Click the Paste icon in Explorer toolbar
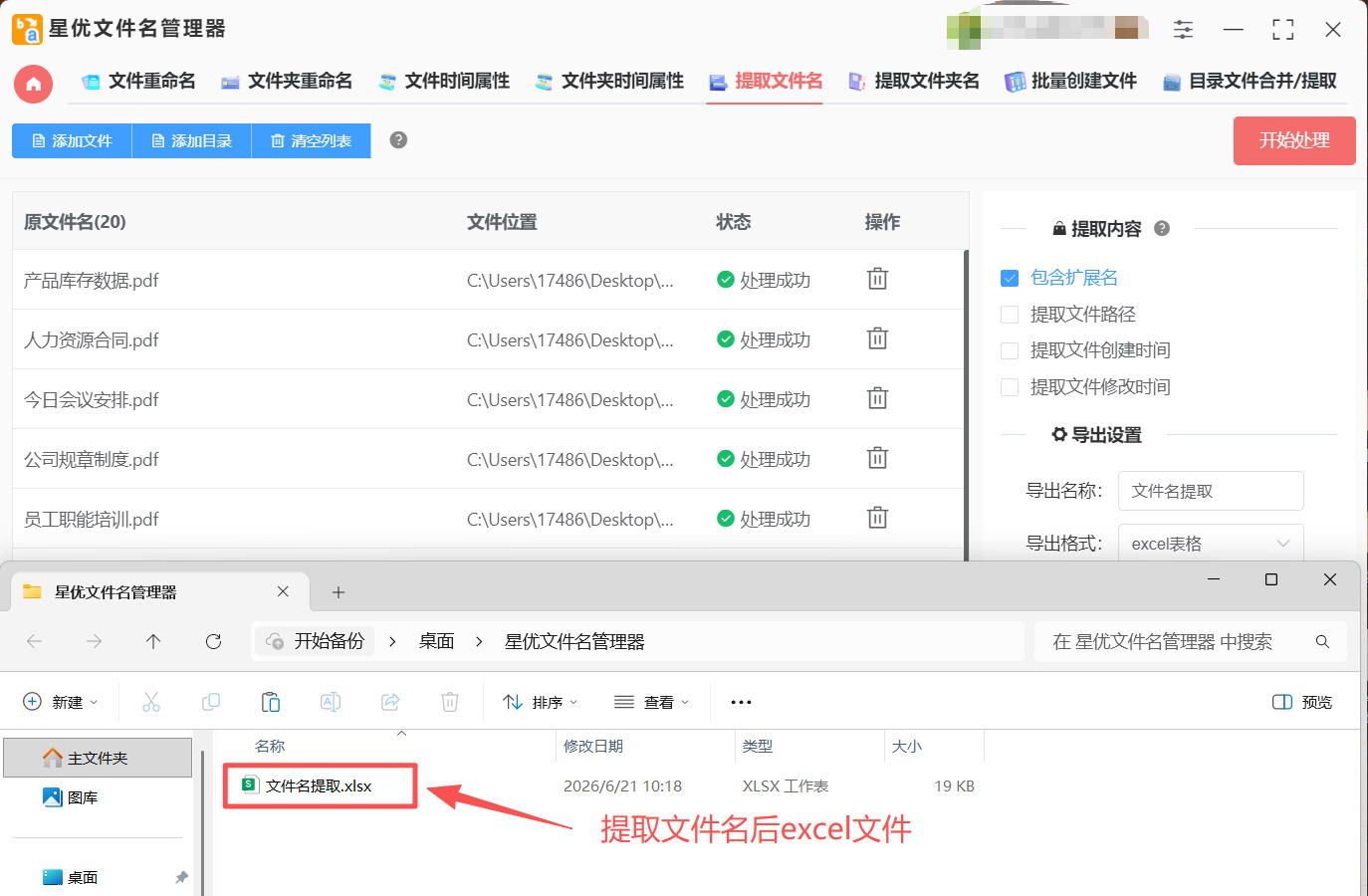 pyautogui.click(x=271, y=702)
